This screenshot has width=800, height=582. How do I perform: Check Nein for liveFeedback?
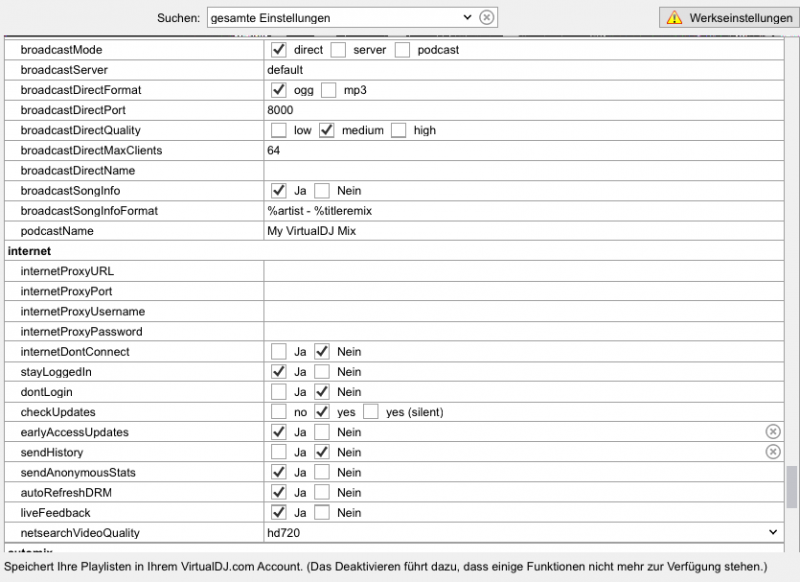click(322, 512)
